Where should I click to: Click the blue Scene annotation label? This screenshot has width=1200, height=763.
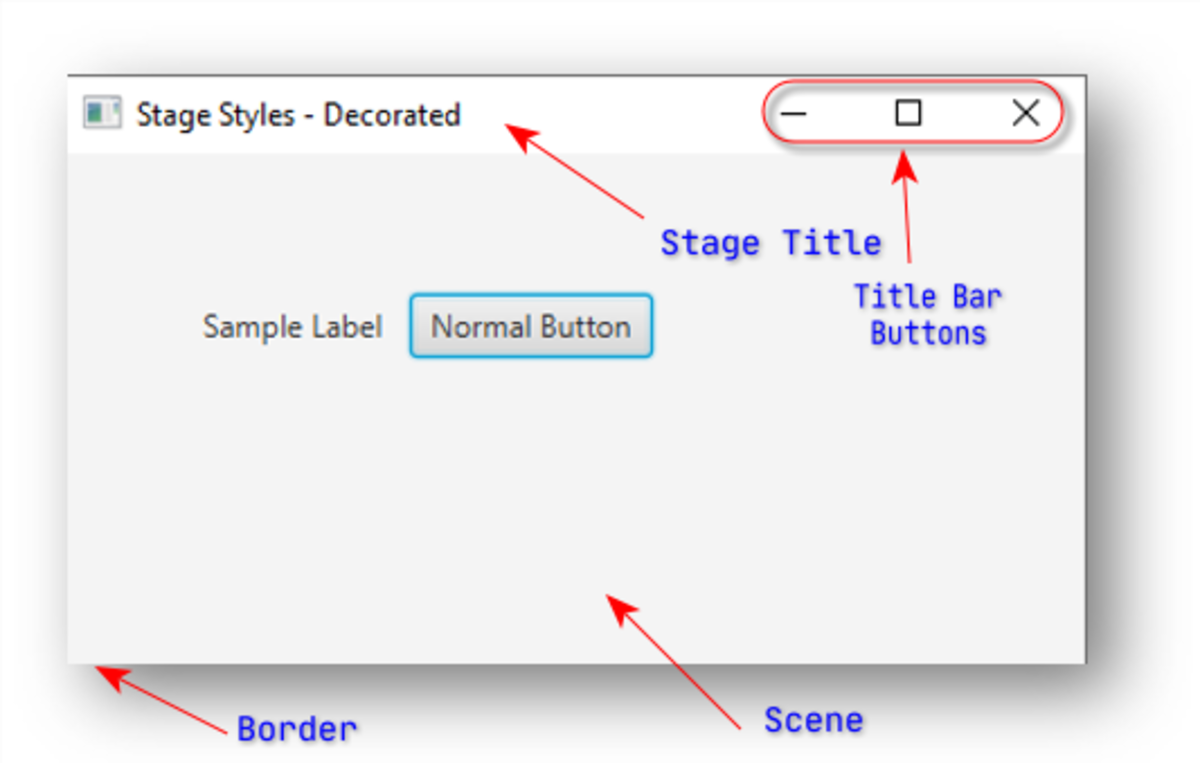point(814,719)
